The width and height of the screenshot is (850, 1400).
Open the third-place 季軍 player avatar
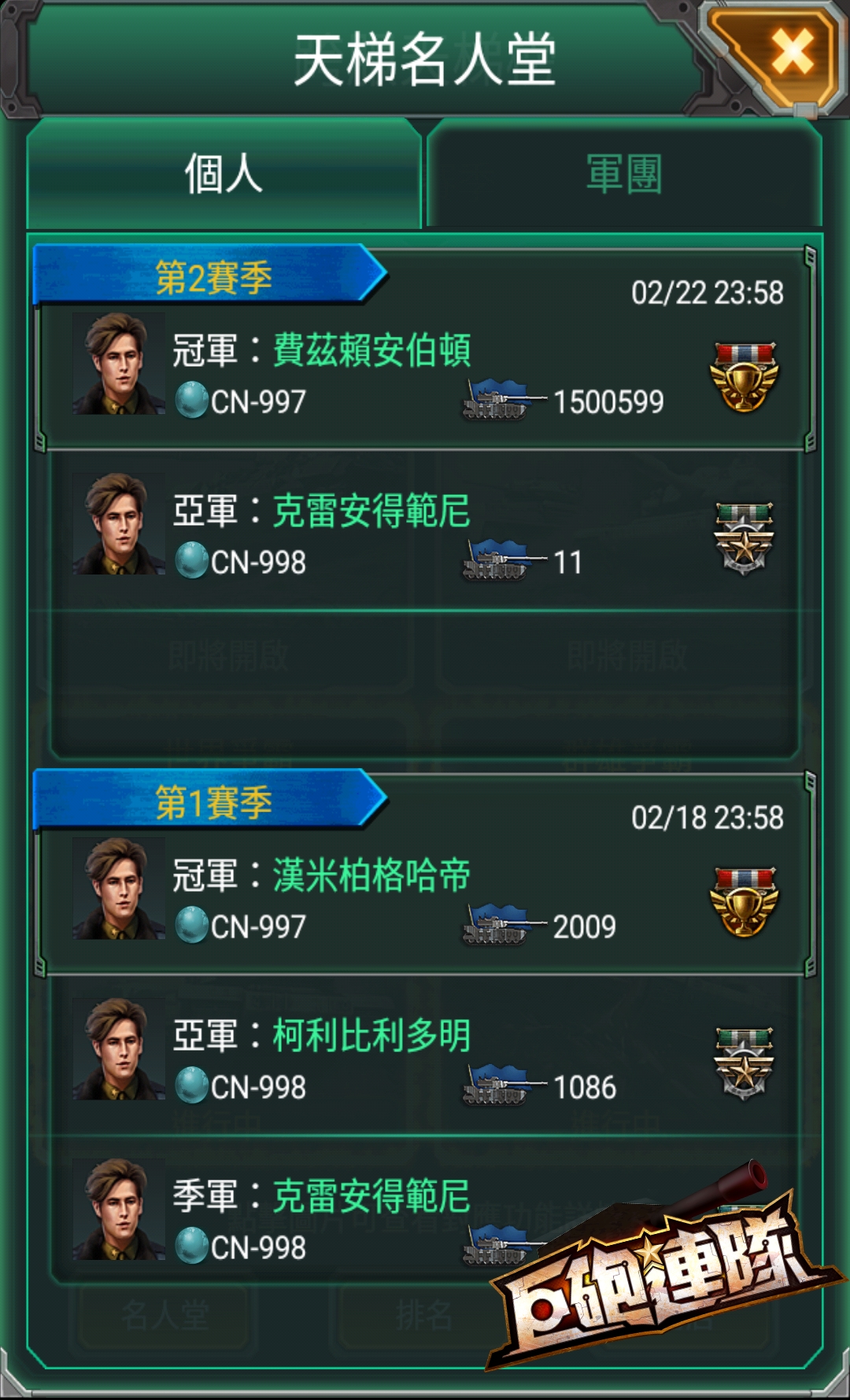point(119,1210)
